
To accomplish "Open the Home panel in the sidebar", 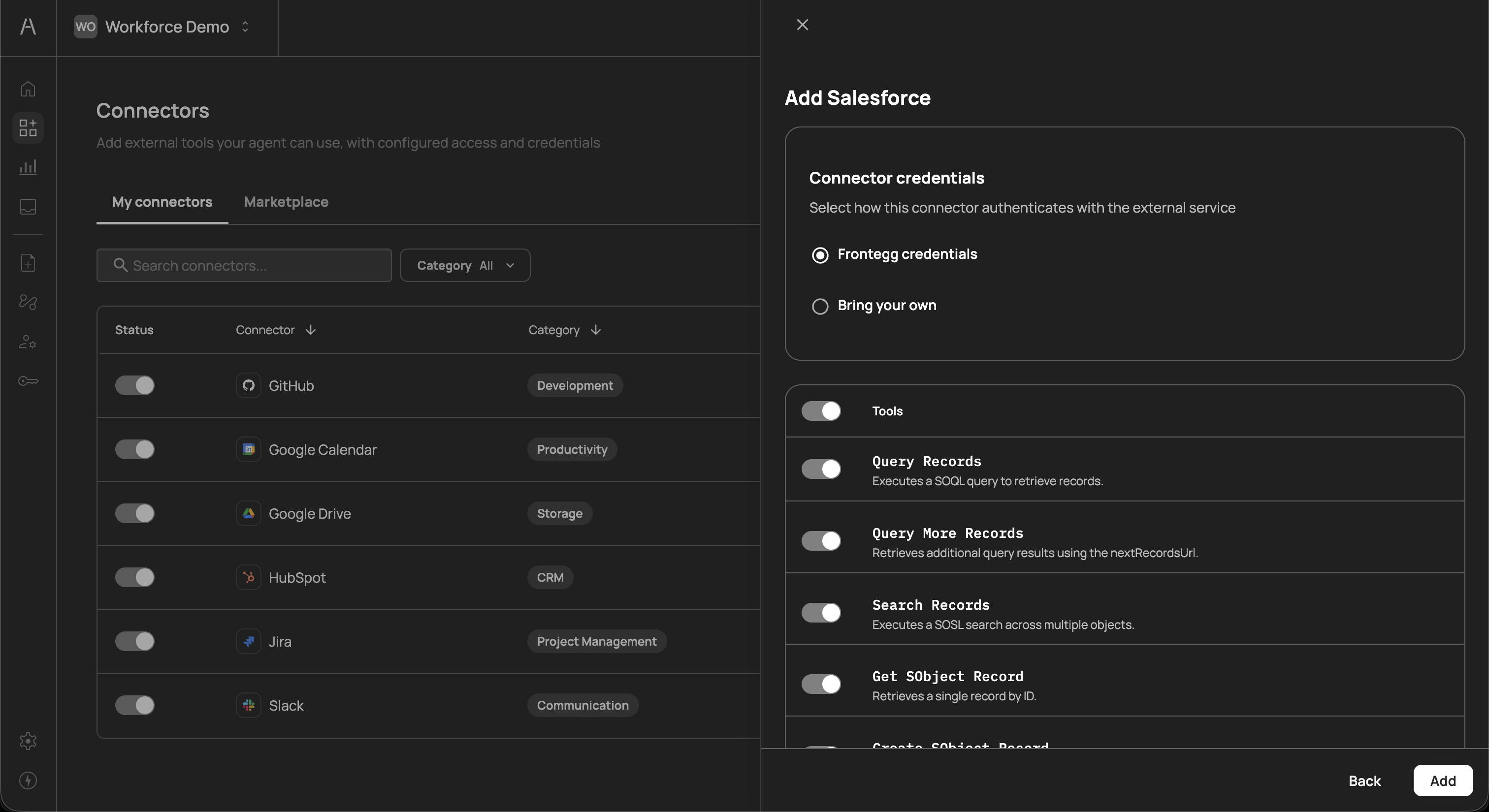I will pos(27,89).
